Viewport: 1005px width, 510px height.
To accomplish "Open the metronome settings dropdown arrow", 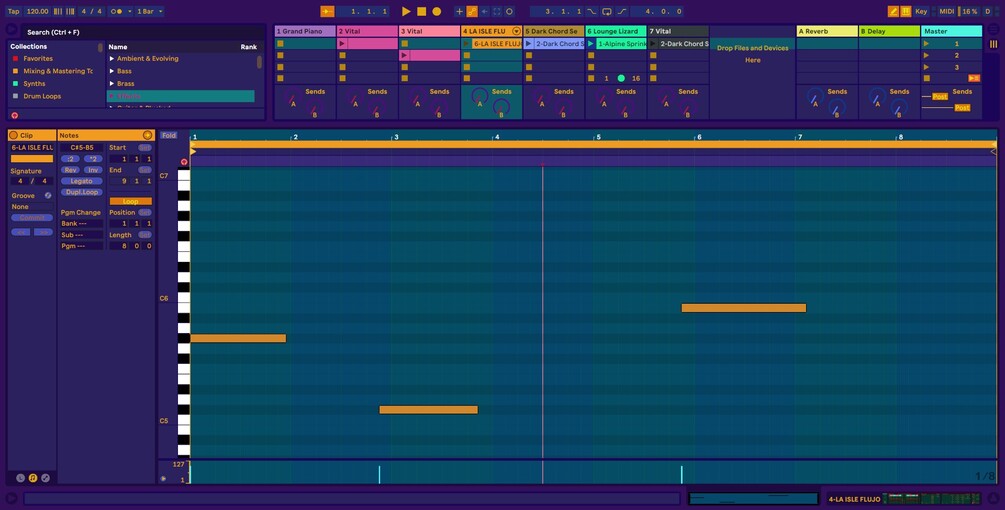I will pyautogui.click(x=129, y=12).
